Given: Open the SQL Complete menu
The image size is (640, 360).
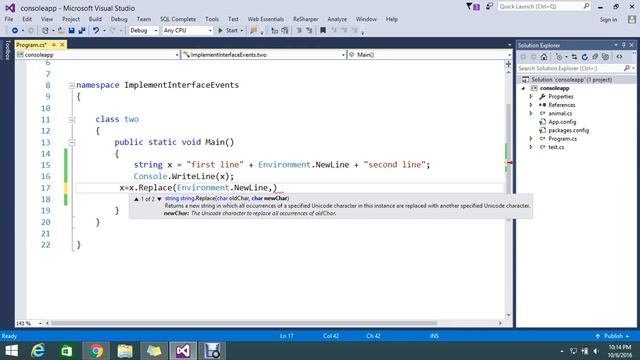Looking at the screenshot, I should pos(178,19).
